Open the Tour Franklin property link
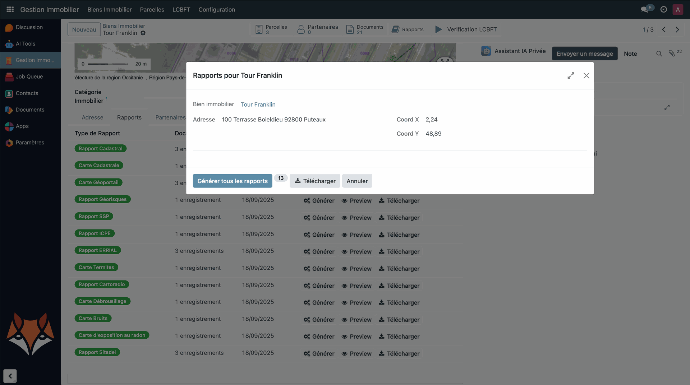690x385 pixels. [258, 104]
